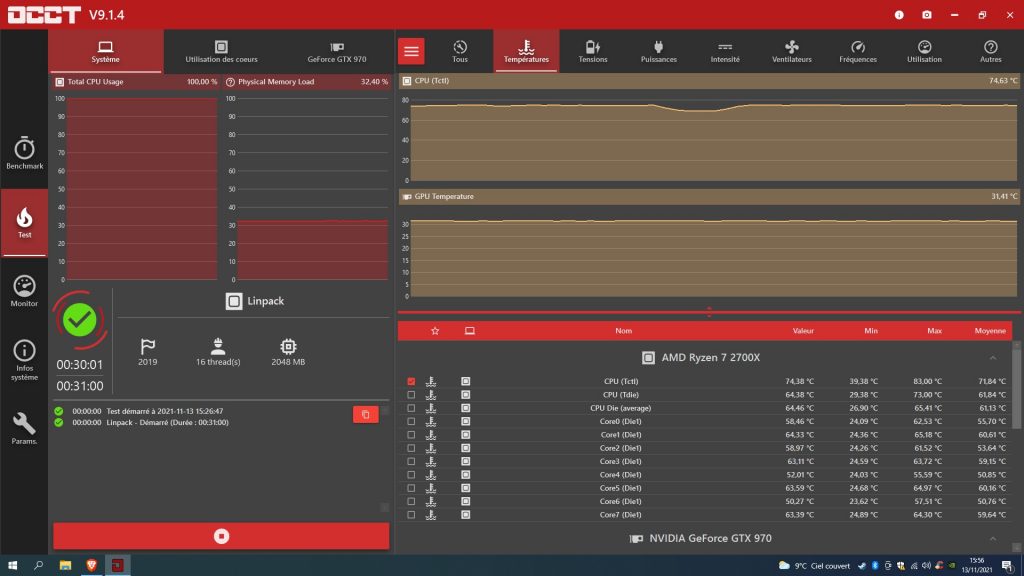Stop the running test with red button
The height and width of the screenshot is (576, 1024).
[221, 536]
